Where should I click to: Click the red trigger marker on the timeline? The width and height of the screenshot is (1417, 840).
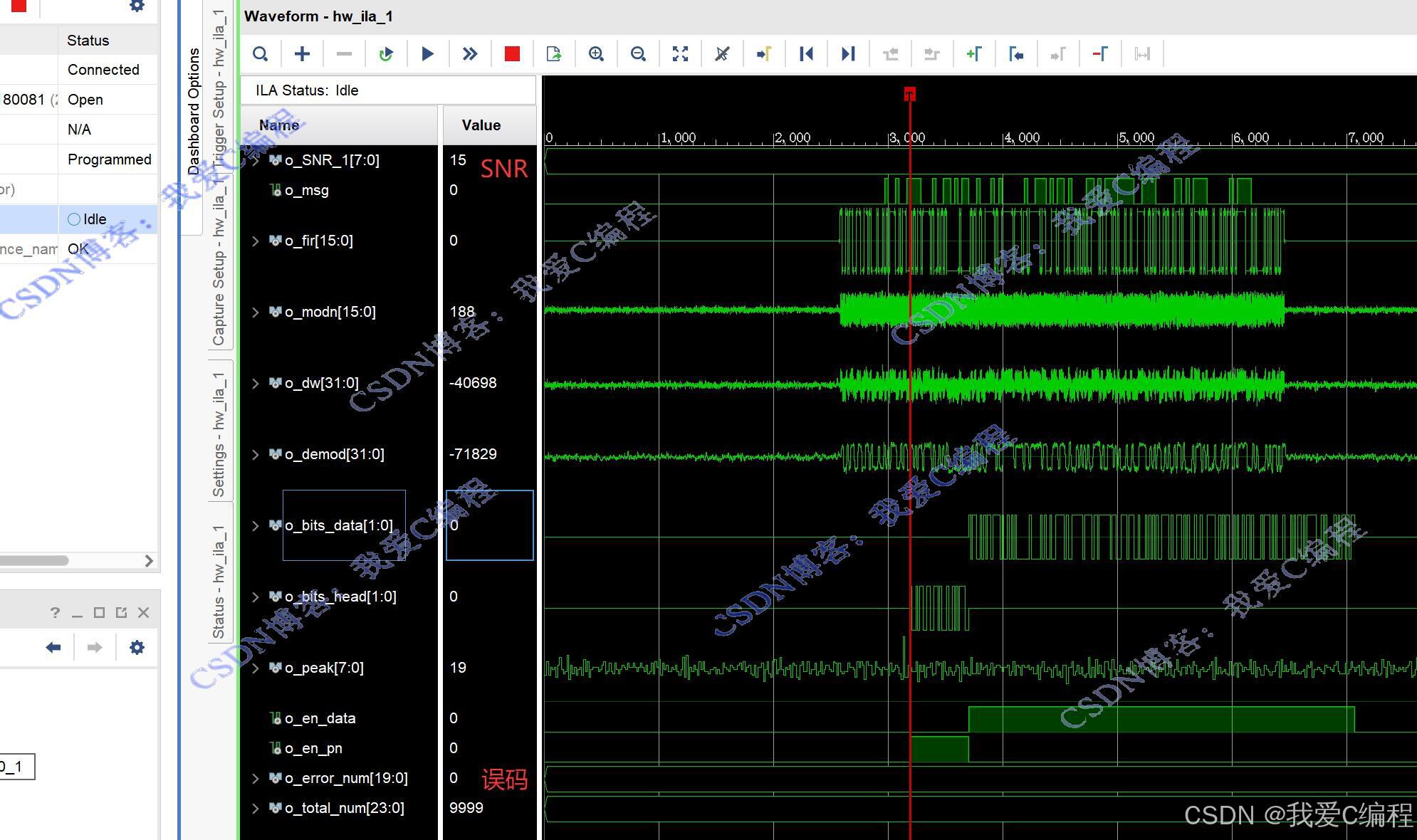[x=909, y=94]
